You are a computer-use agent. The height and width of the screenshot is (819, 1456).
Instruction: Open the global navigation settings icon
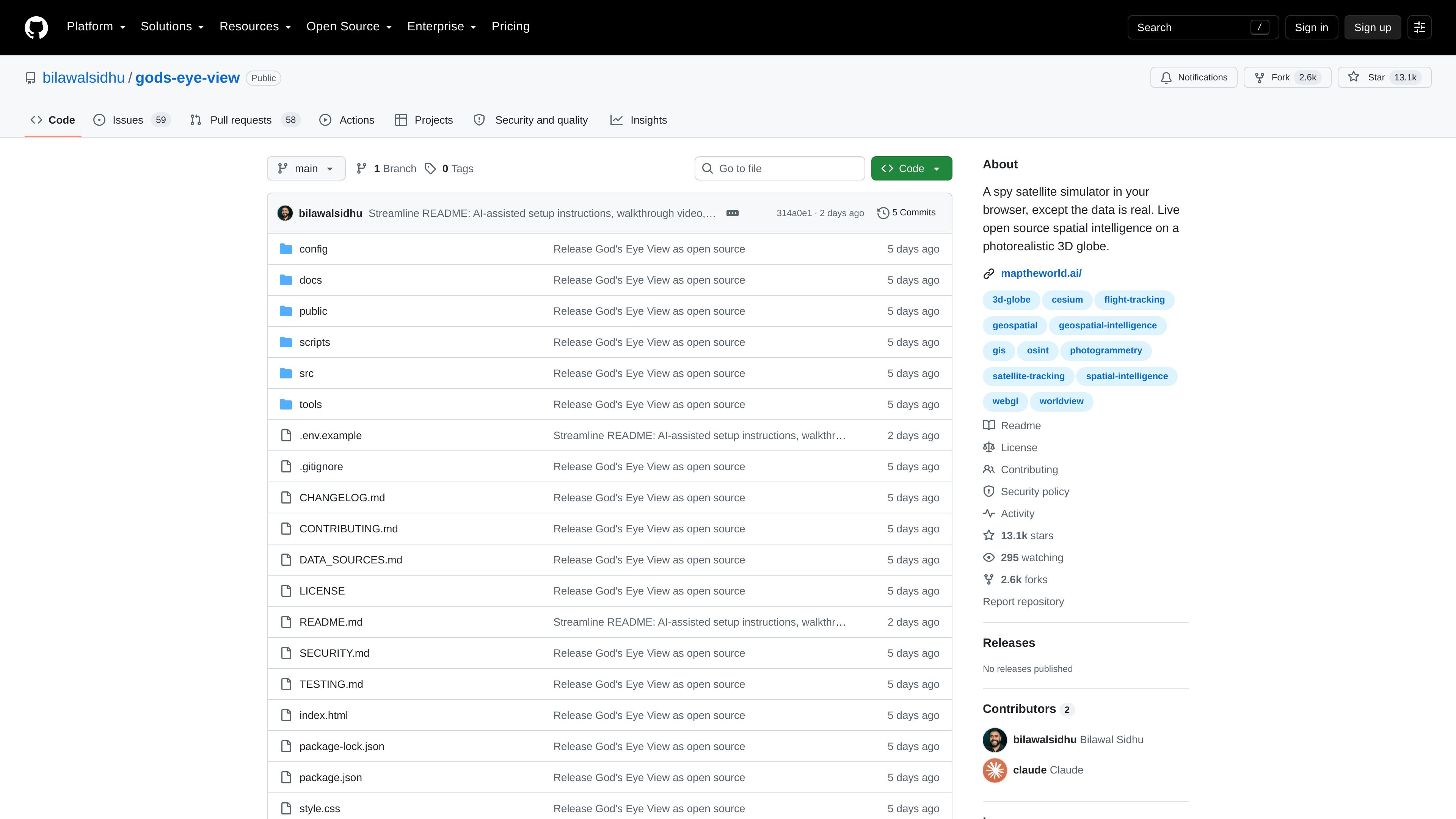point(1419,27)
